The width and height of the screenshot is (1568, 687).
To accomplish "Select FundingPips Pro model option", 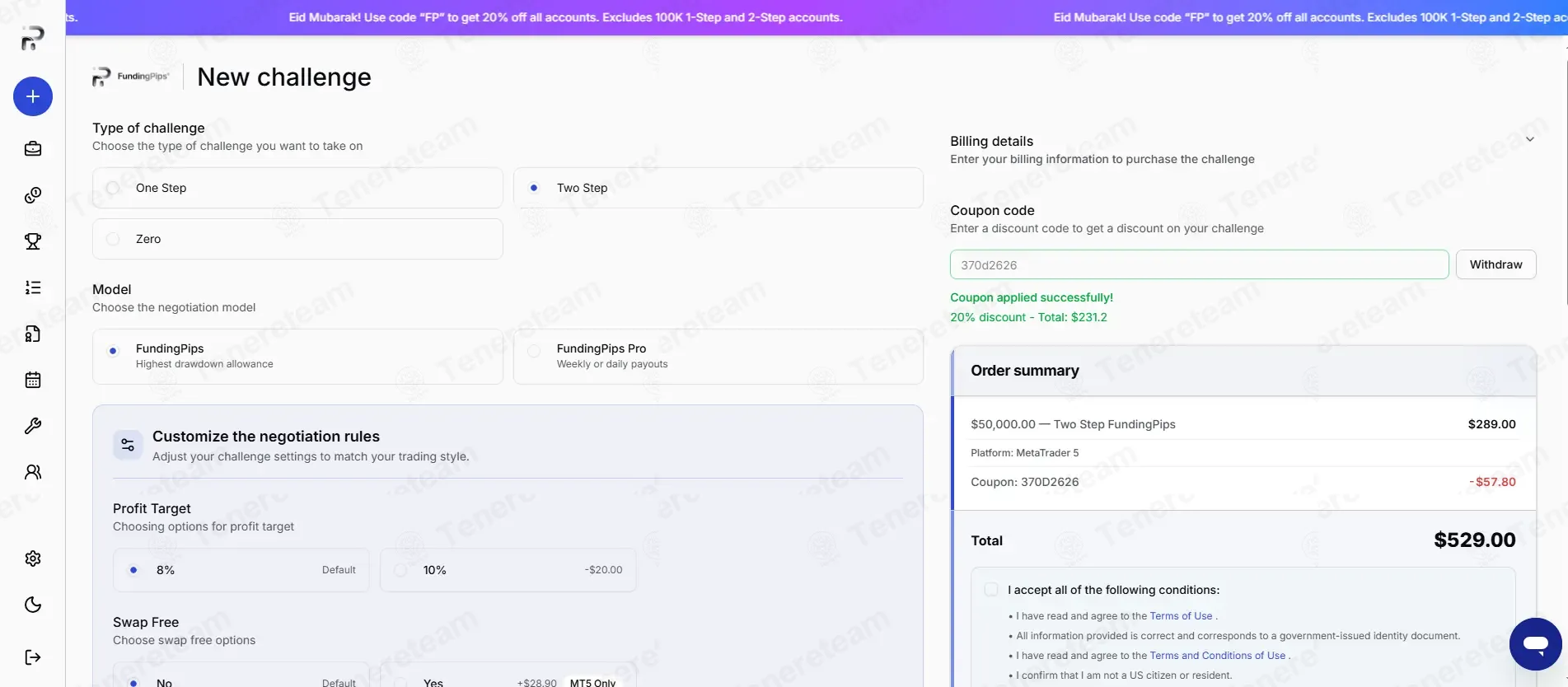I will (718, 356).
